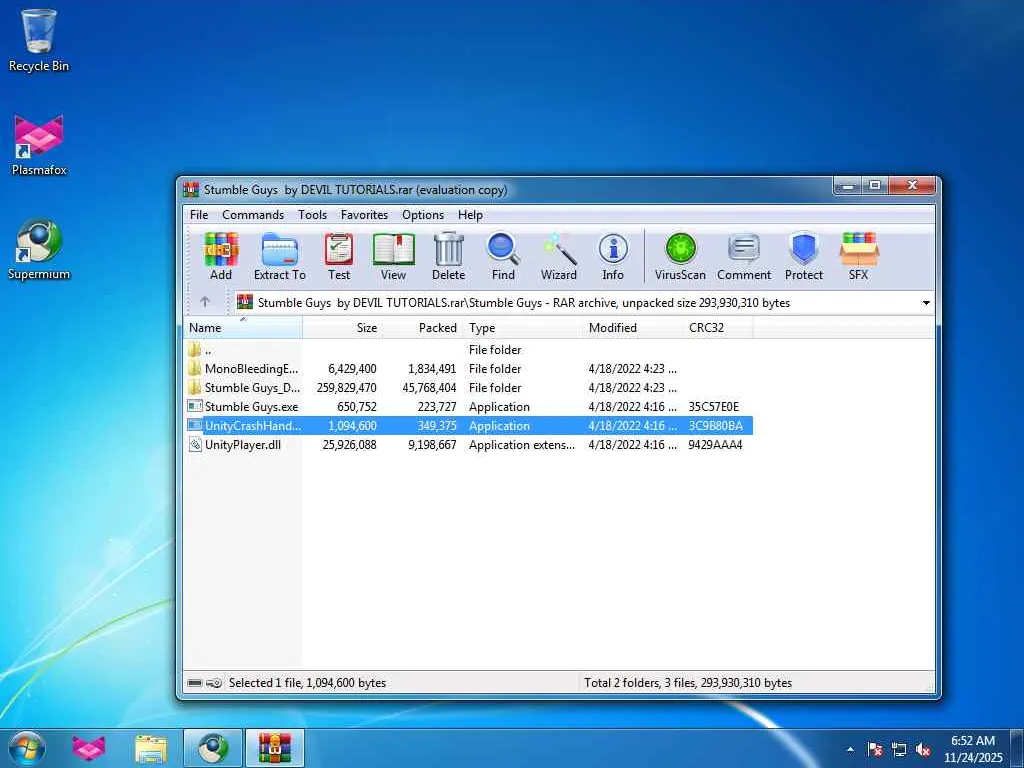Select the Stumble Guys_D... folder

[468, 388]
